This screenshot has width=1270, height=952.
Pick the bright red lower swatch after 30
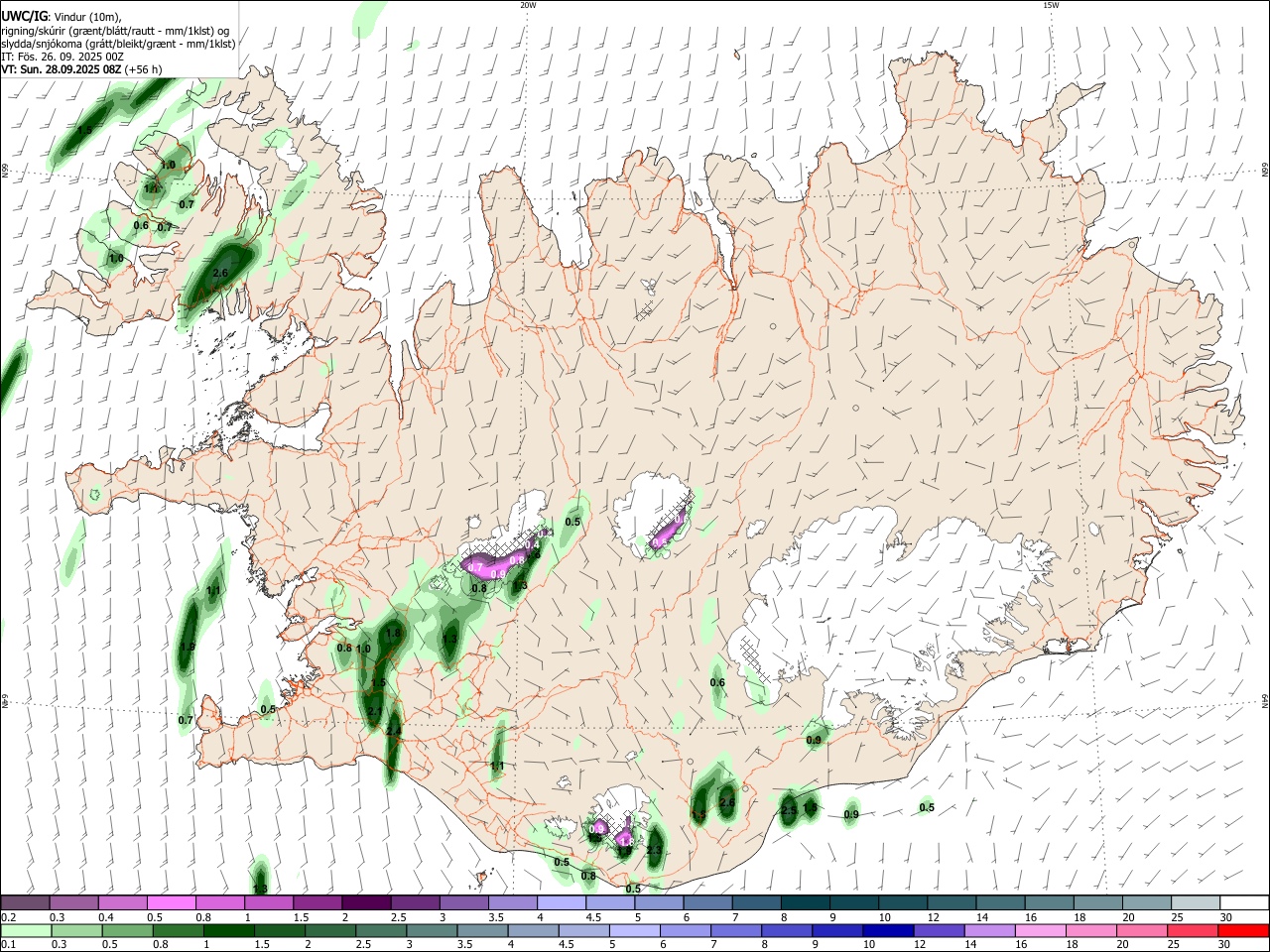[x=1241, y=930]
